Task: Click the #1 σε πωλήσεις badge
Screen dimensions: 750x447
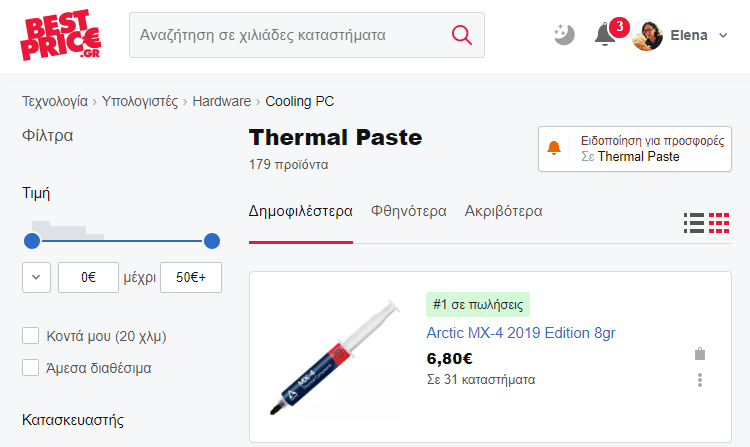Action: point(478,305)
